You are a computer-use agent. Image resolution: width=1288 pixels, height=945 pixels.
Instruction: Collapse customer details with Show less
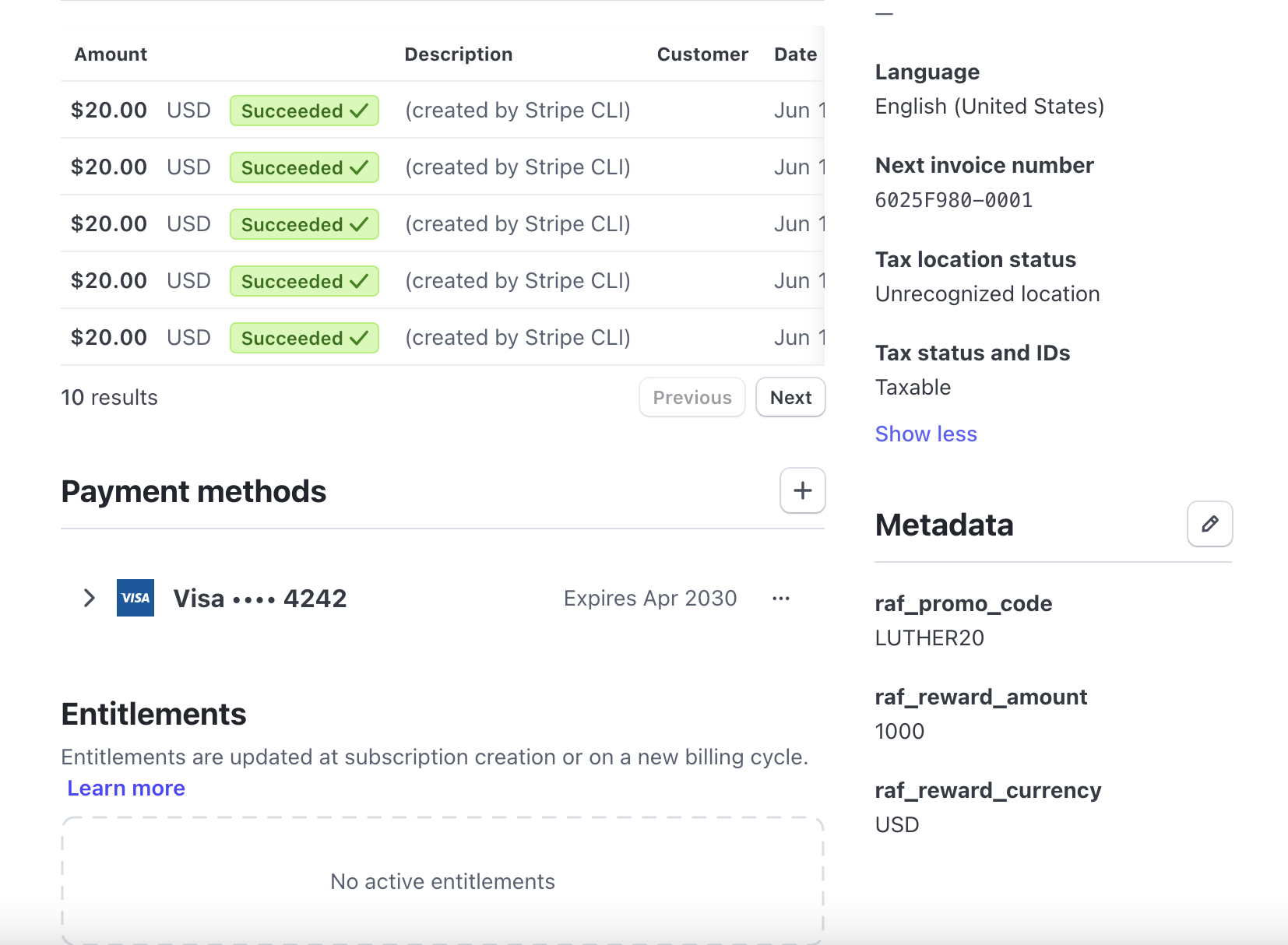tap(925, 434)
